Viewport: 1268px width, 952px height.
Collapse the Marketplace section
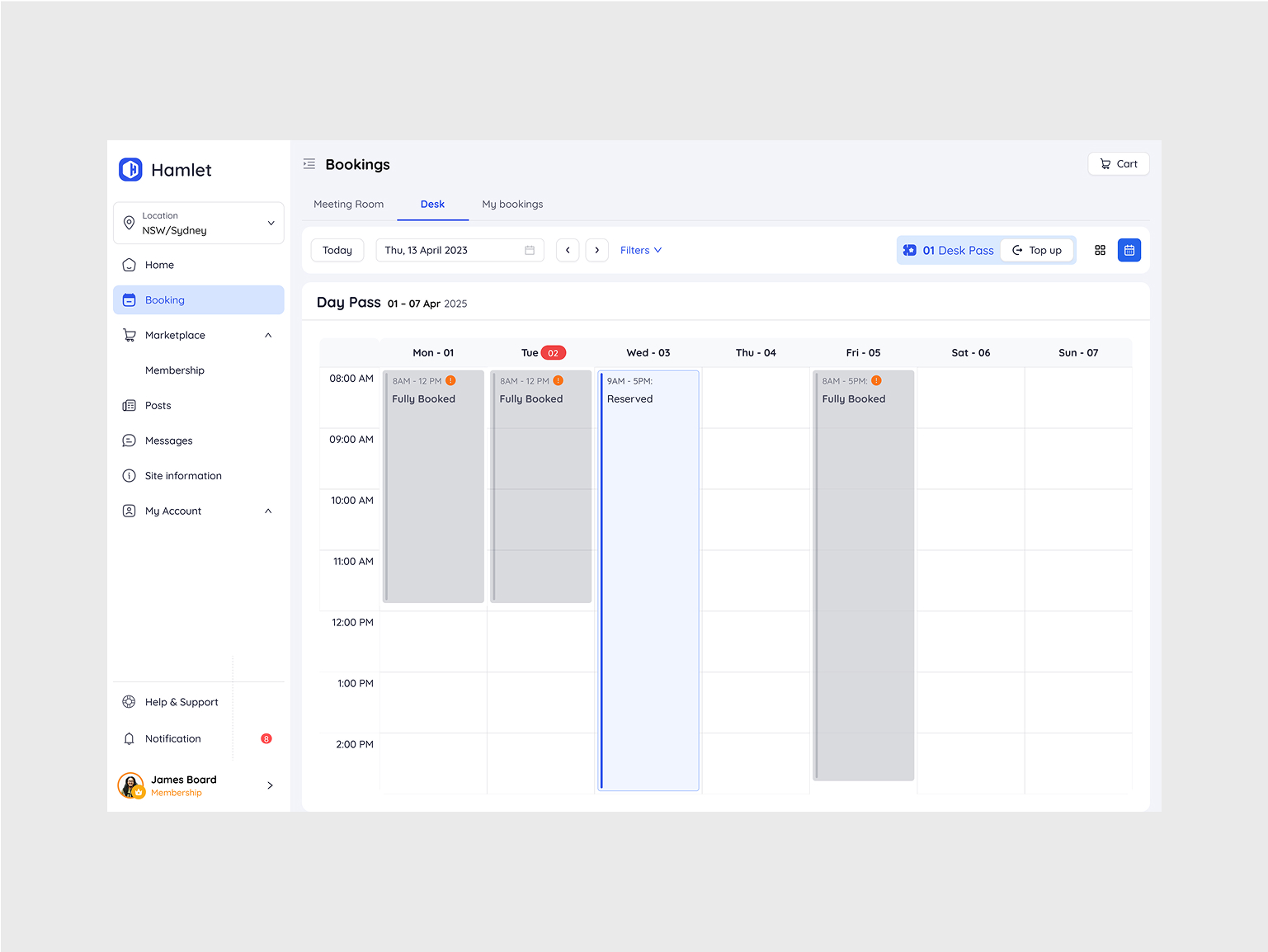267,335
